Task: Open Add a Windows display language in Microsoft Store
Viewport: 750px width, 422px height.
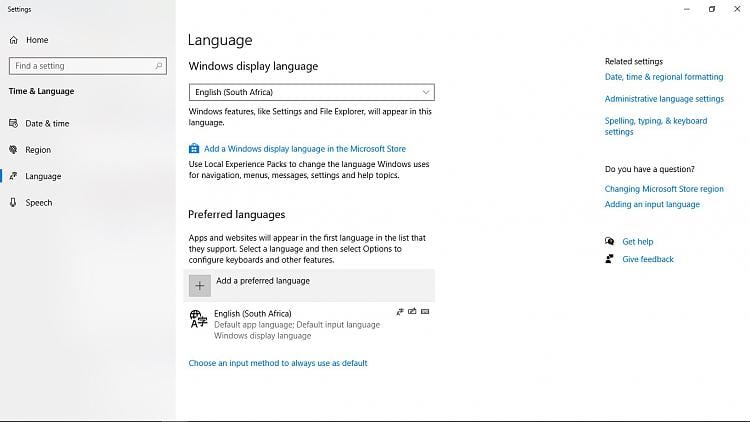Action: pyautogui.click(x=305, y=149)
